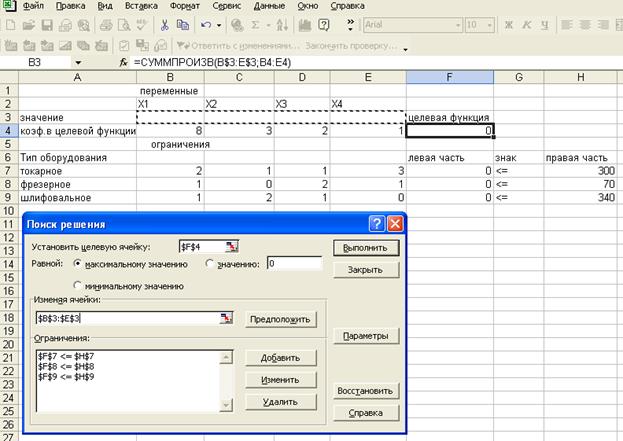Select the 'значению' radio button

[209, 264]
